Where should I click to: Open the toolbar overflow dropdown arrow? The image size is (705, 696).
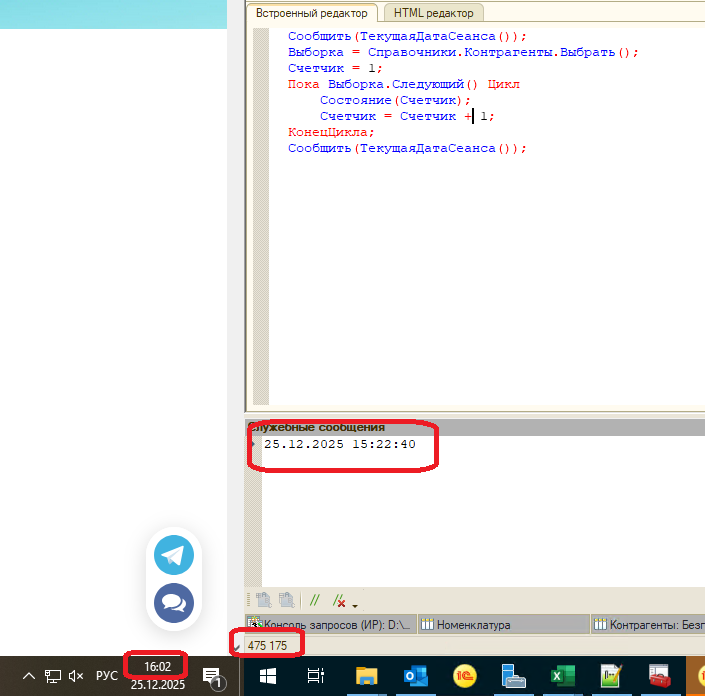pos(355,606)
